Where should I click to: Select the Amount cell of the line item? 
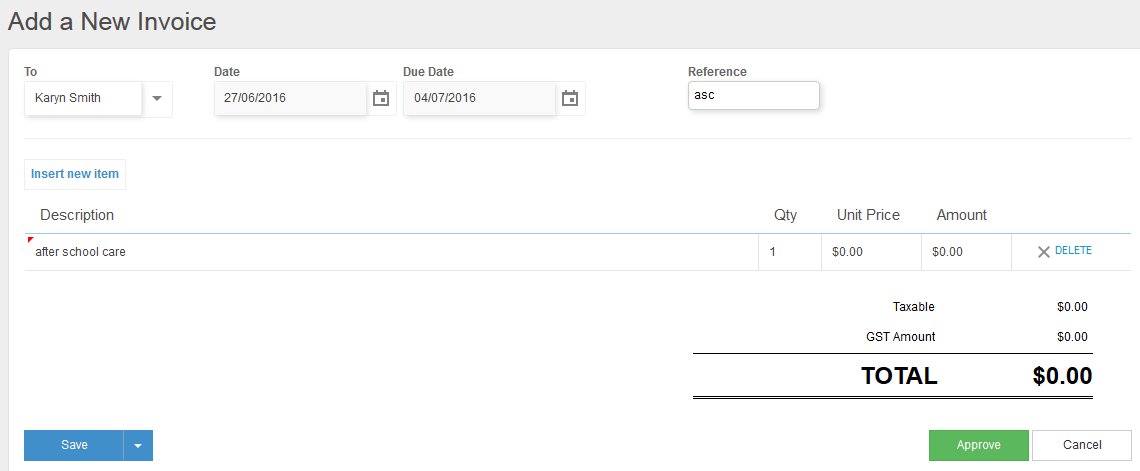coord(965,252)
